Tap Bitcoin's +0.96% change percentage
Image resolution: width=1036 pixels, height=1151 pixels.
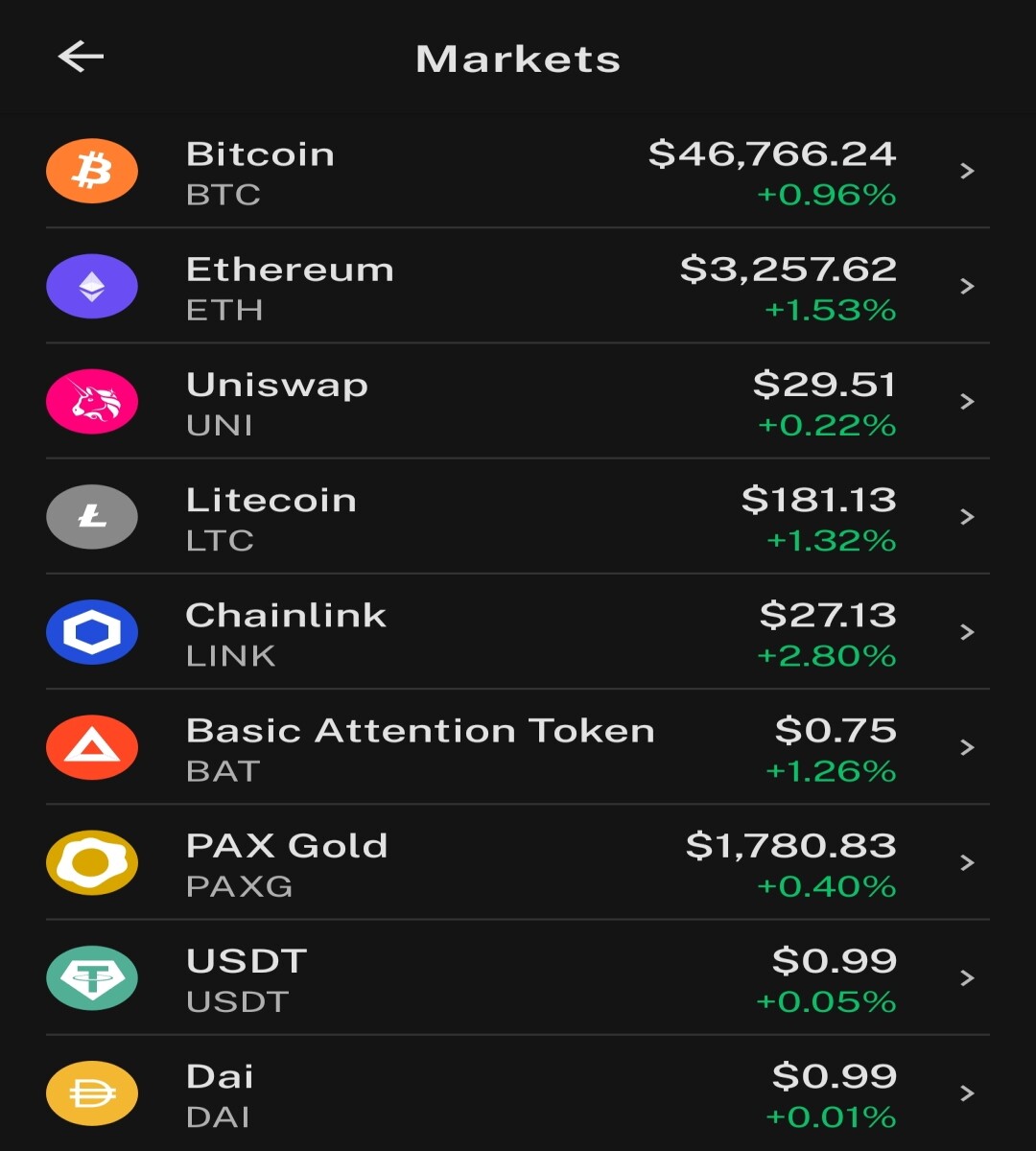click(827, 196)
